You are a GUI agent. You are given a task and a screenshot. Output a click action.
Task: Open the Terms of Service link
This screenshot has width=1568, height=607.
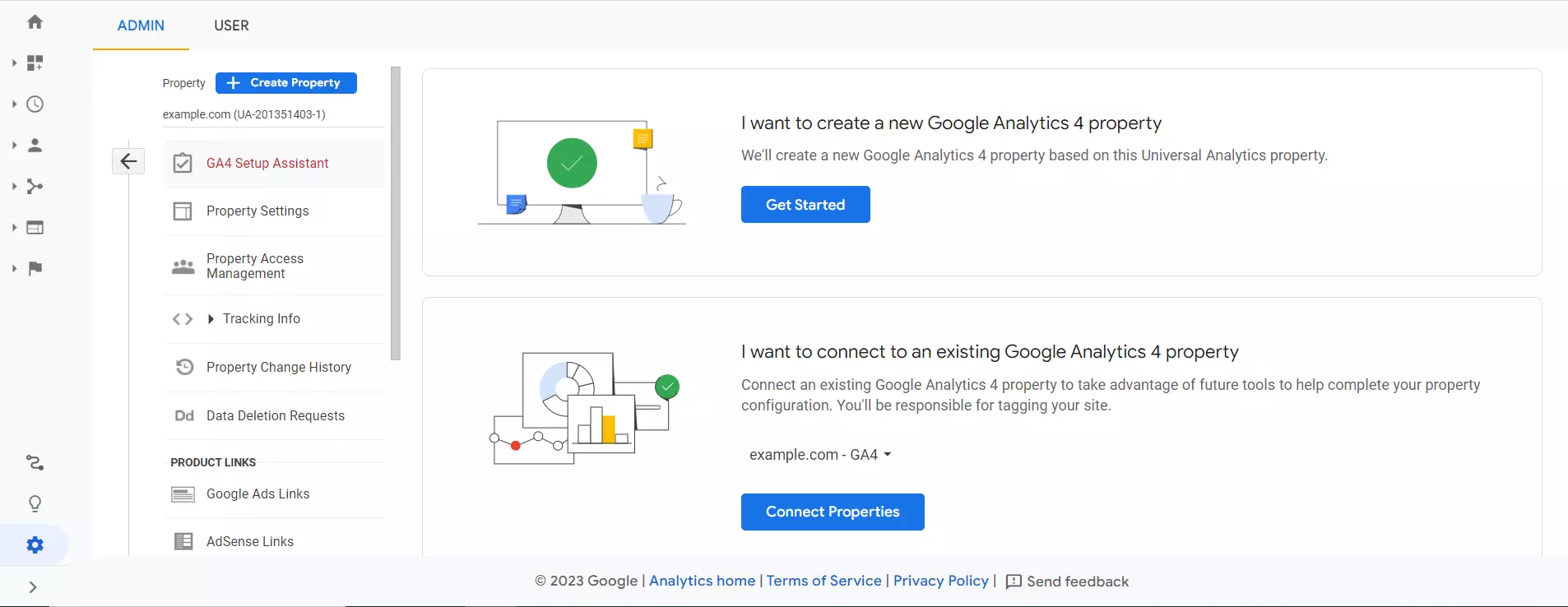coord(822,581)
